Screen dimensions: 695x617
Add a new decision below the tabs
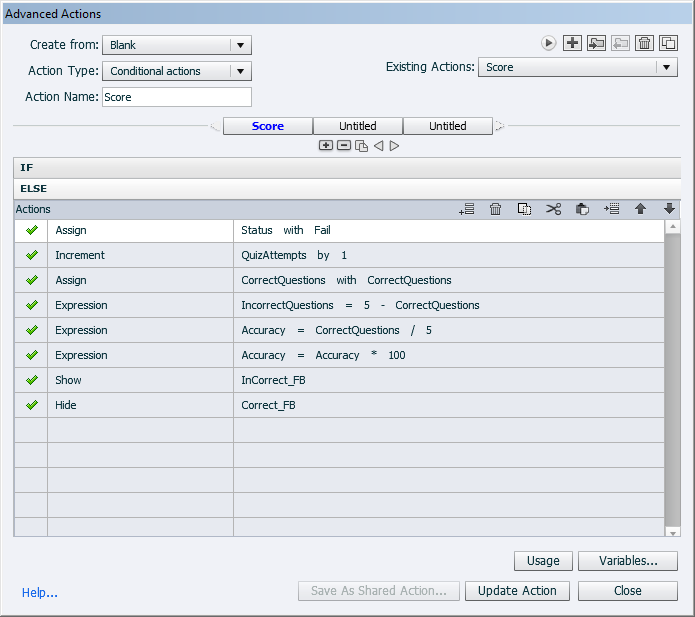click(x=326, y=146)
